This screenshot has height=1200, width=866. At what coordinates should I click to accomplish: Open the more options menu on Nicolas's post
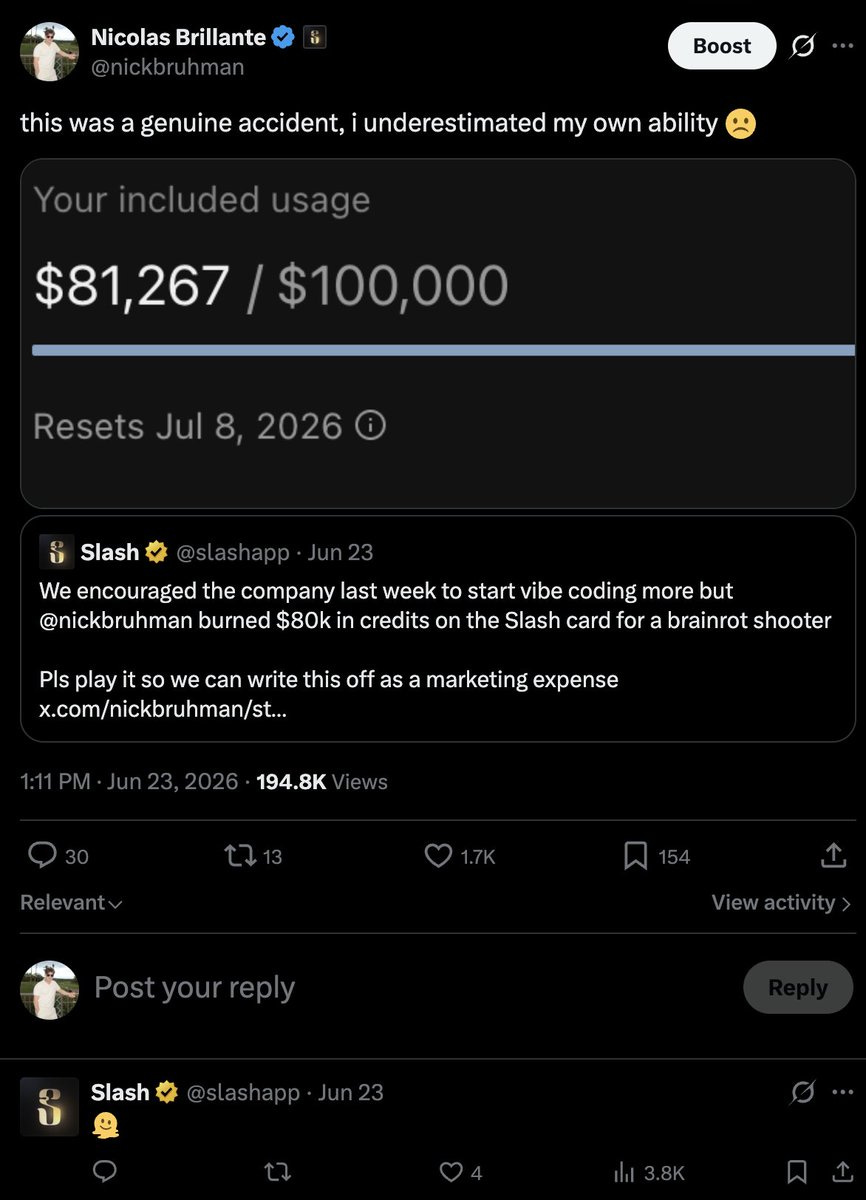pyautogui.click(x=843, y=47)
